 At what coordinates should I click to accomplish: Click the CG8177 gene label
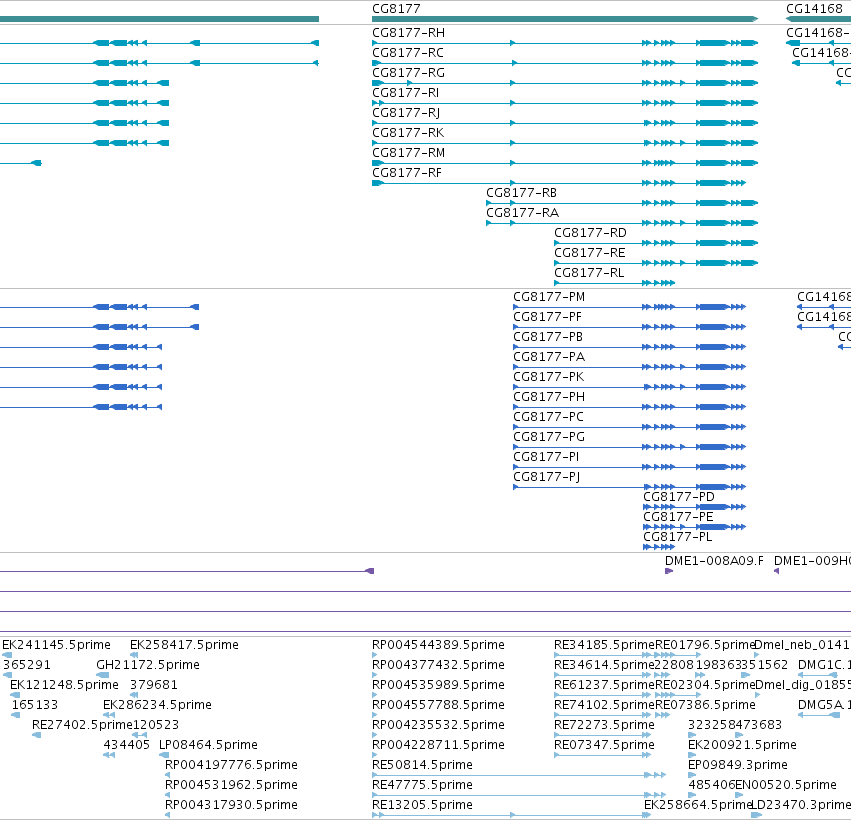click(396, 9)
